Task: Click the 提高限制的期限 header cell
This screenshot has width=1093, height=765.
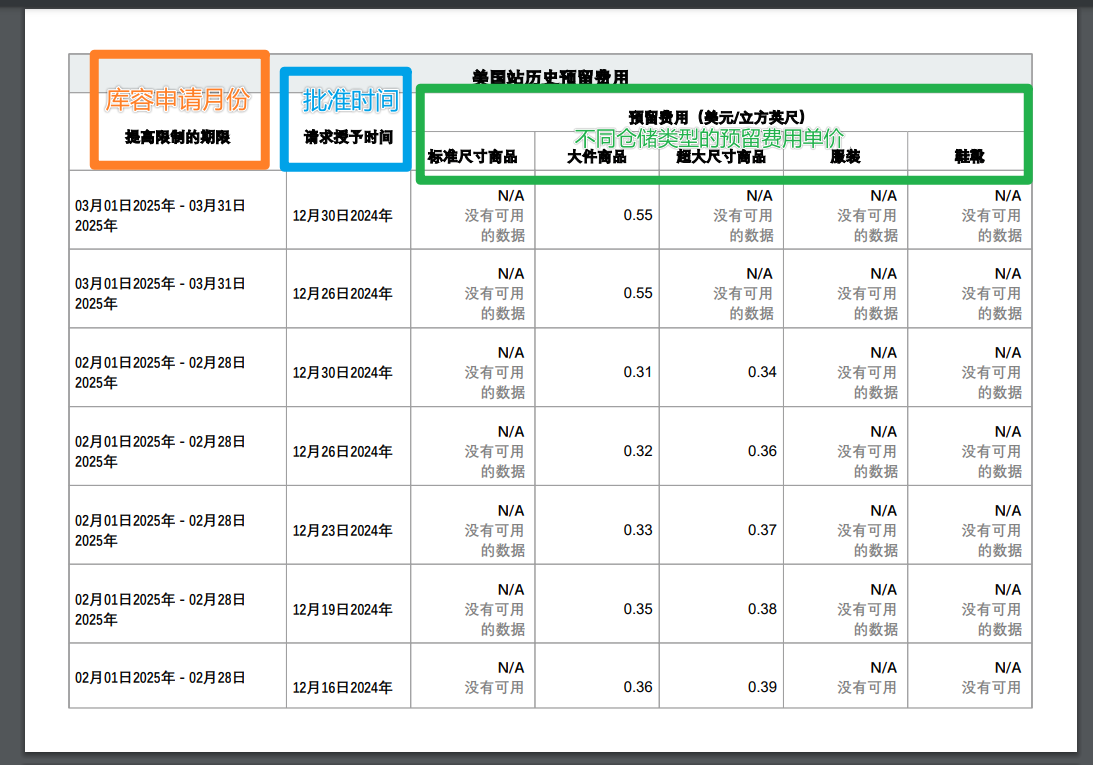Action: click(177, 137)
